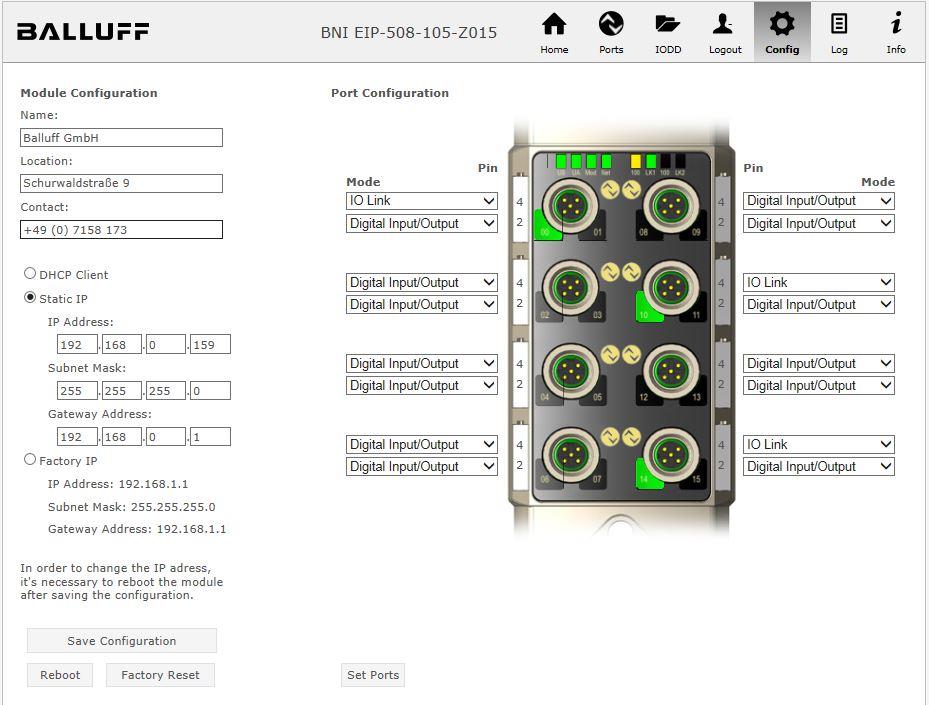Open the Ports page icon
Screen dimensions: 929x705
[611, 24]
